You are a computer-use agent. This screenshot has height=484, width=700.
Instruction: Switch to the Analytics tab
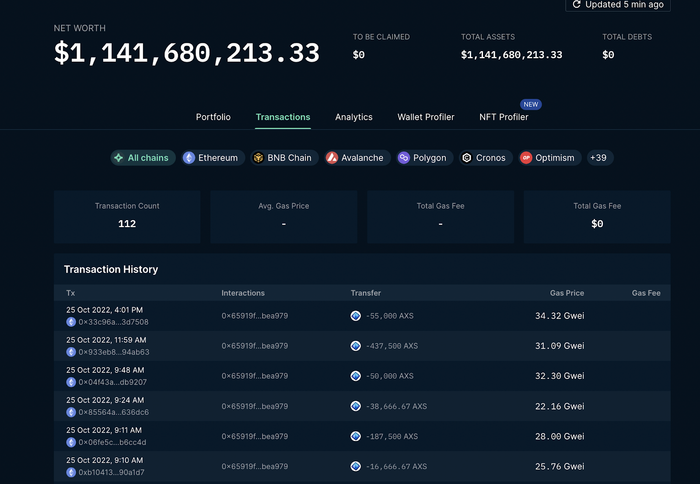coord(354,117)
